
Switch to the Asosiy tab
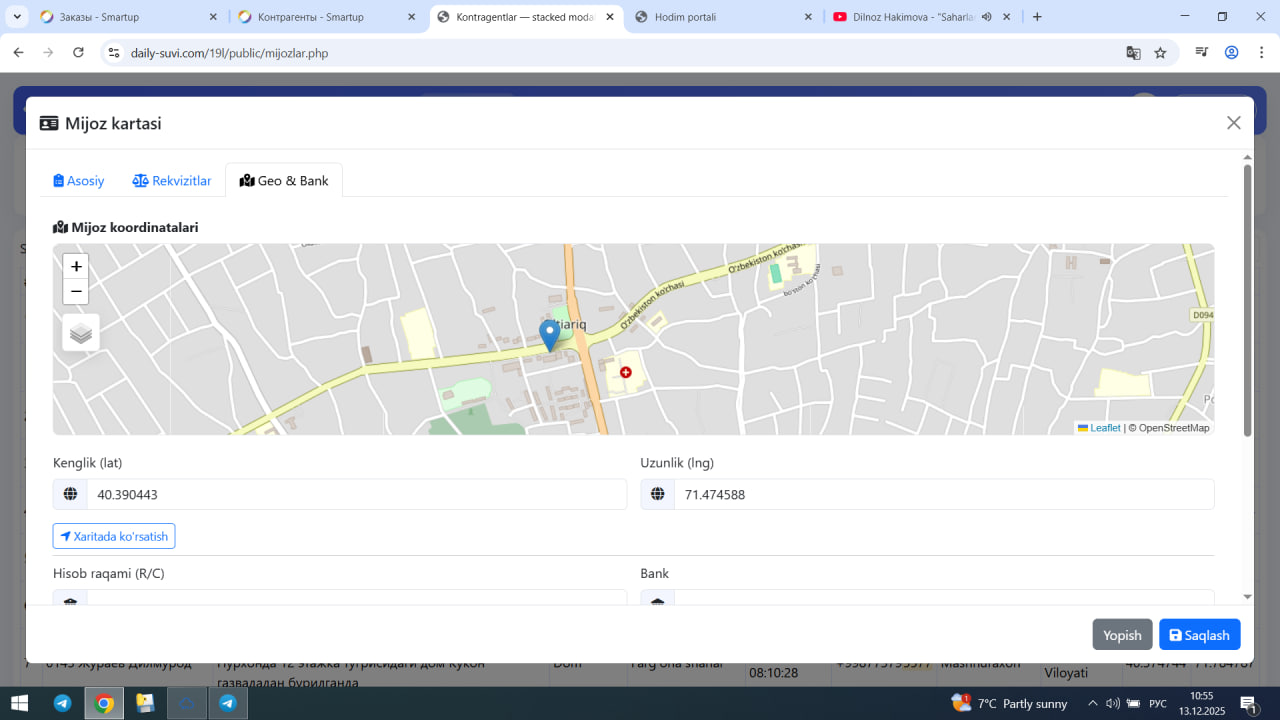click(x=79, y=181)
